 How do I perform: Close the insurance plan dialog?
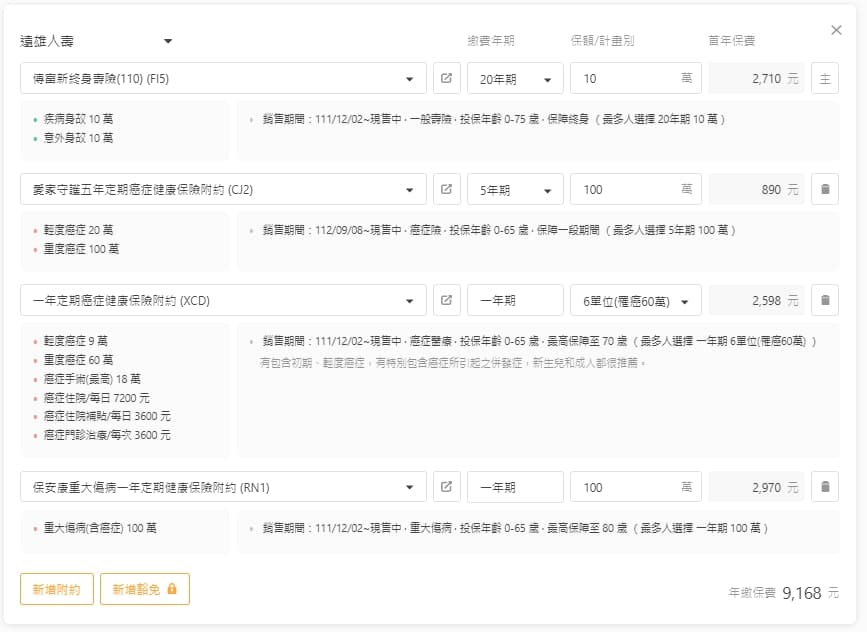(x=836, y=30)
